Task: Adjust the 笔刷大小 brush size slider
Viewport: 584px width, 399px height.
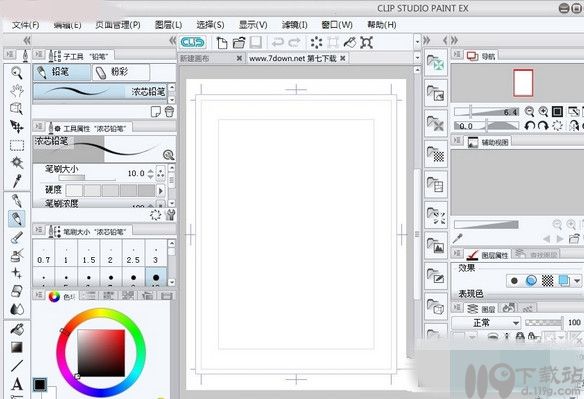Action: 87,178
